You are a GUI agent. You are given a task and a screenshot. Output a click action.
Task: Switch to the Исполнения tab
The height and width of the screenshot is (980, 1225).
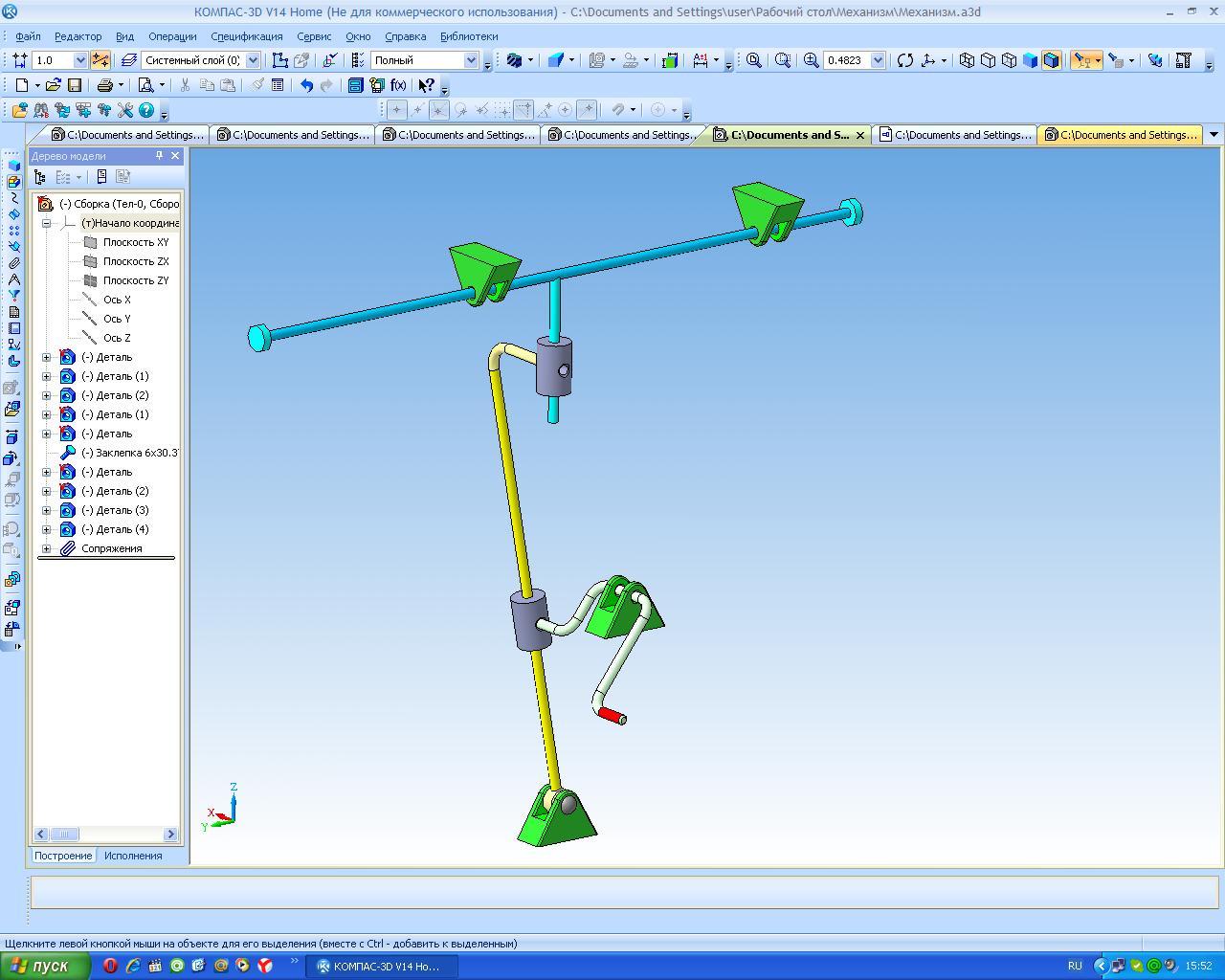click(x=133, y=856)
